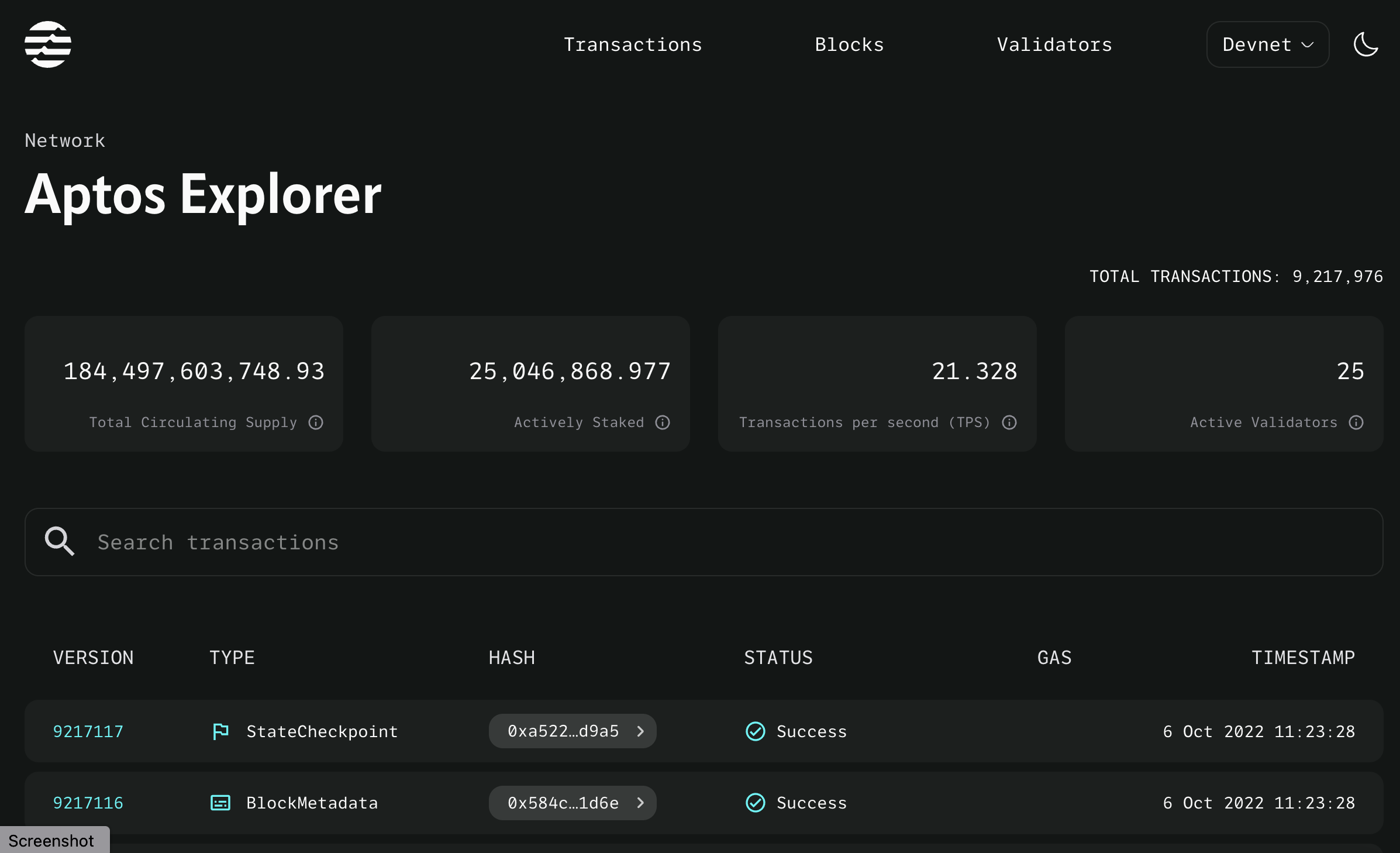Click the Active Validators info icon
The image size is (1400, 853).
tap(1356, 422)
